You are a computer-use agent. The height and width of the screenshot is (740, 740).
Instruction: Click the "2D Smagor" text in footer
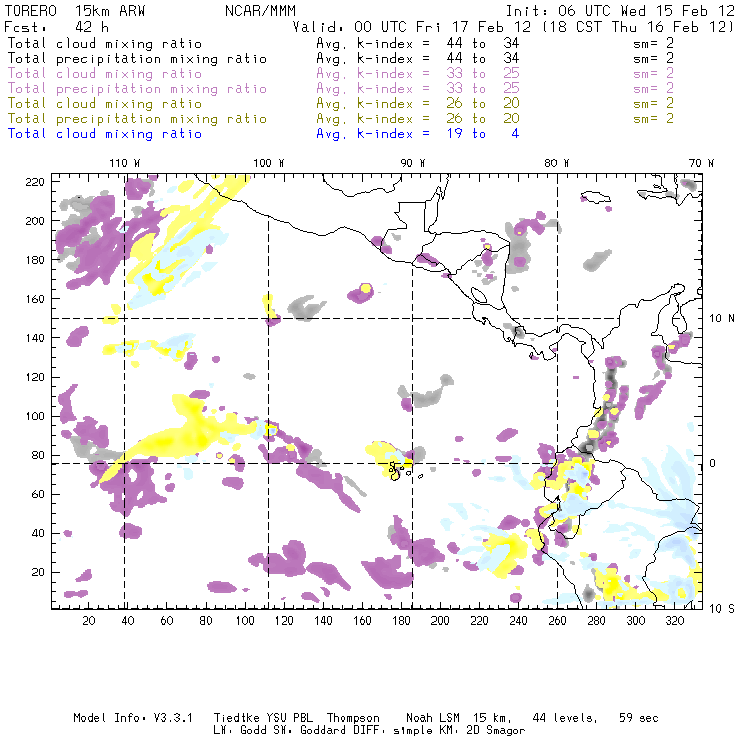[x=496, y=731]
